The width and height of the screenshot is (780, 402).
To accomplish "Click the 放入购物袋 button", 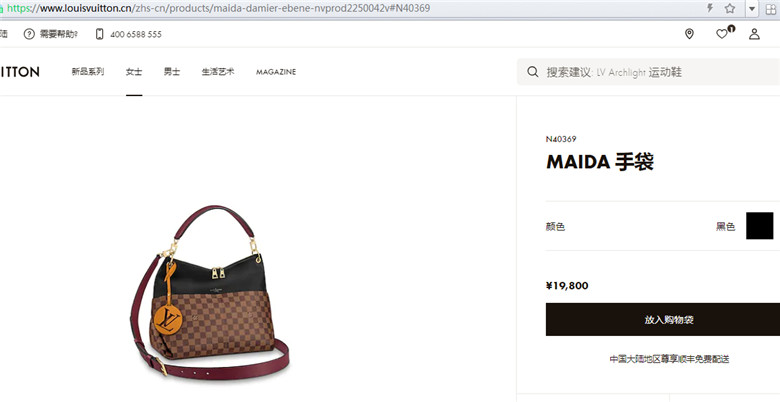I will click(663, 319).
